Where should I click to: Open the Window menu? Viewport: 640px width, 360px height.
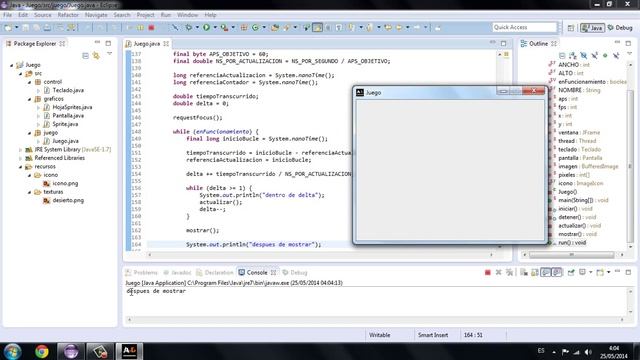tap(187, 15)
